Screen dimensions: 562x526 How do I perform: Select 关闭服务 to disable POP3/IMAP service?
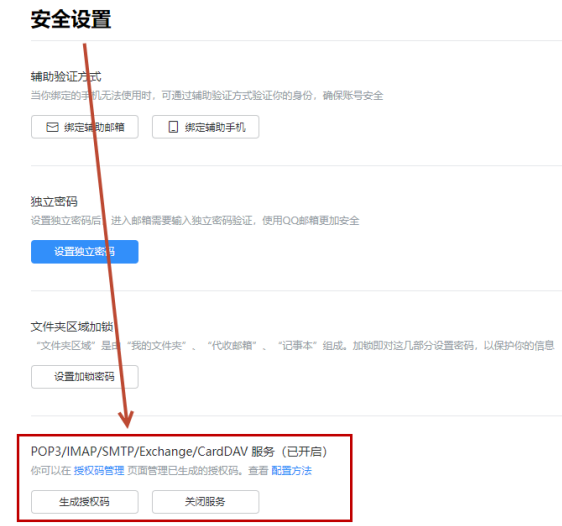click(x=205, y=502)
